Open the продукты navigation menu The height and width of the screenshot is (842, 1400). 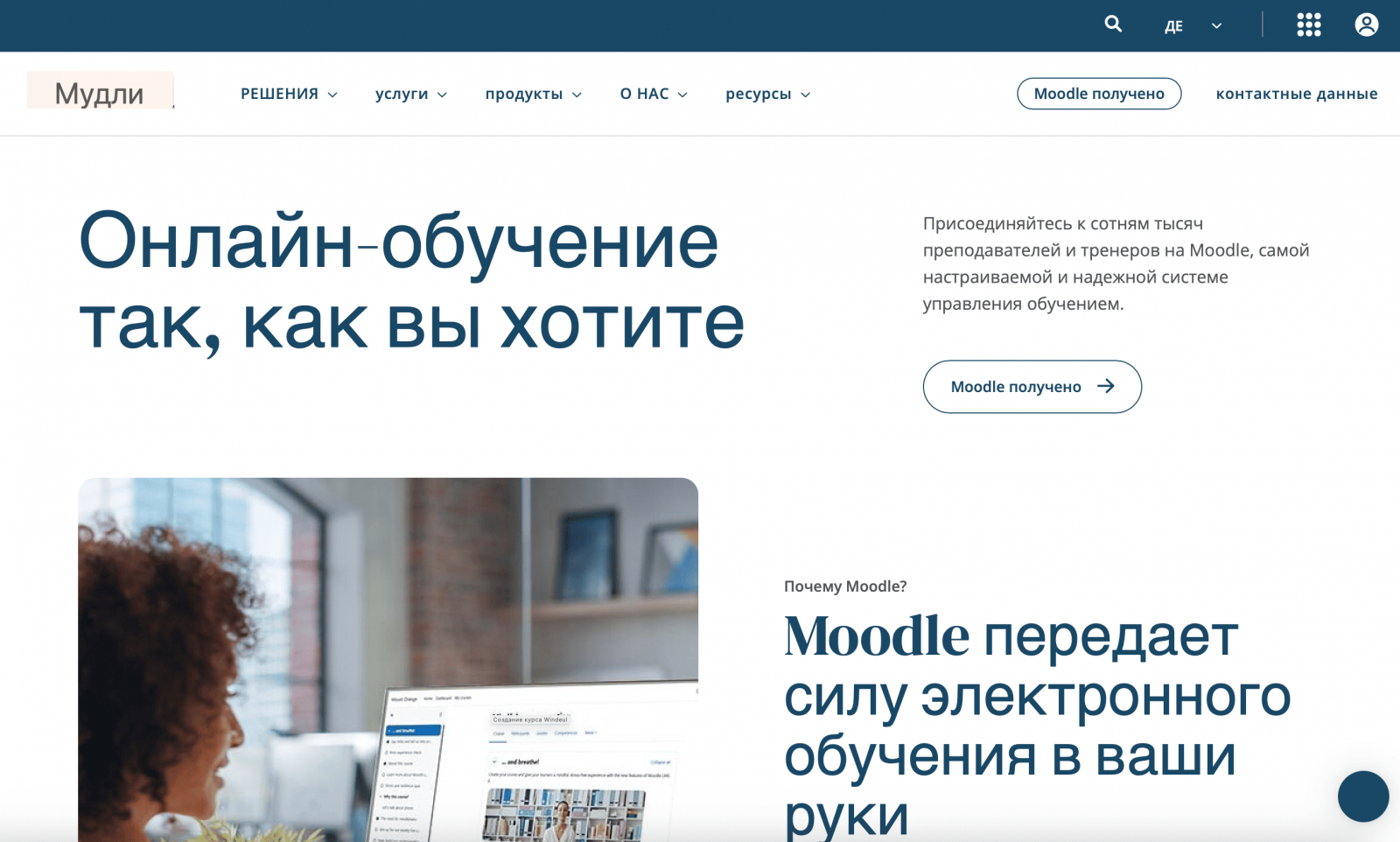524,94
